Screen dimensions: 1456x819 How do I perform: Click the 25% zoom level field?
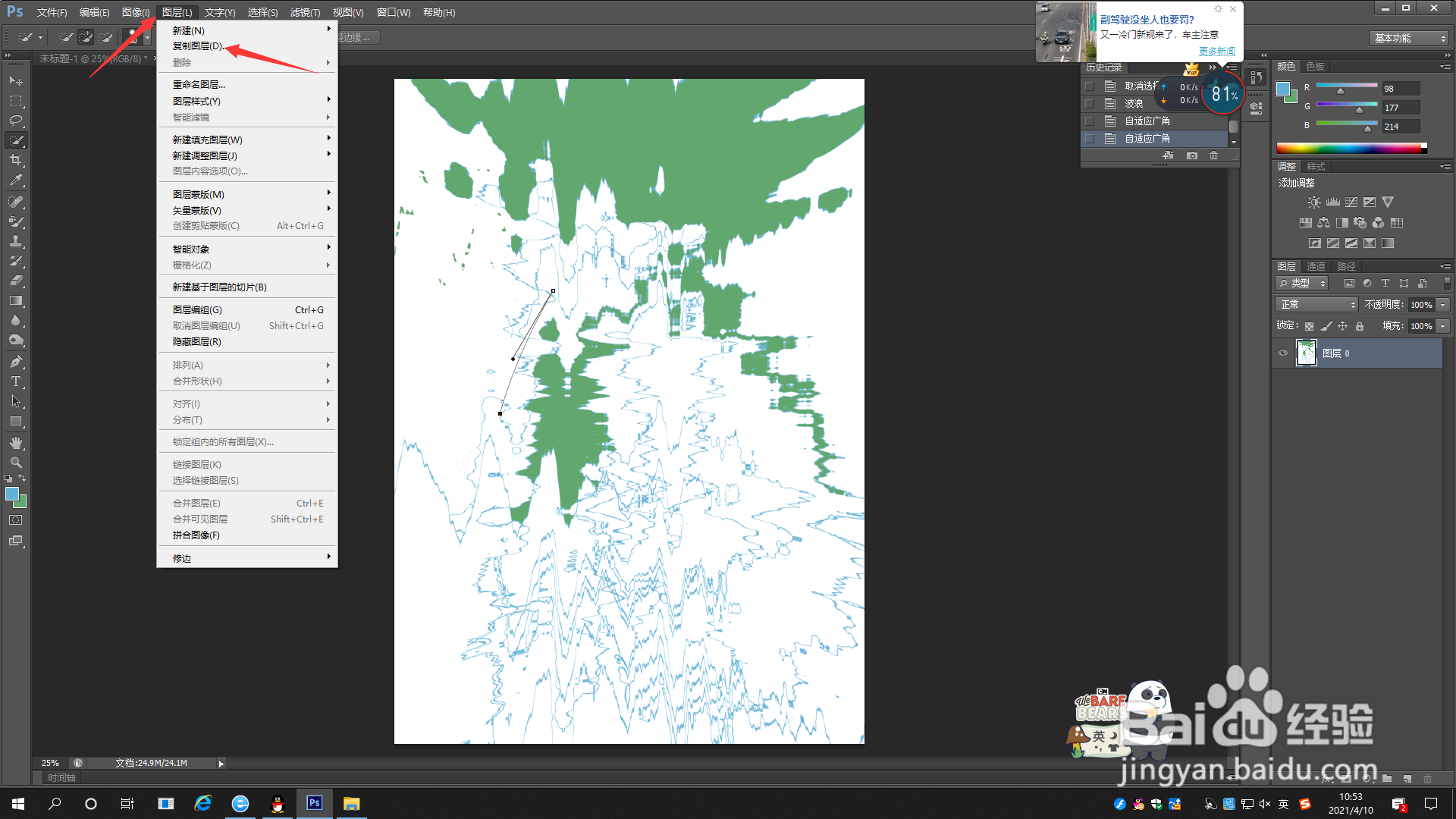tap(50, 763)
